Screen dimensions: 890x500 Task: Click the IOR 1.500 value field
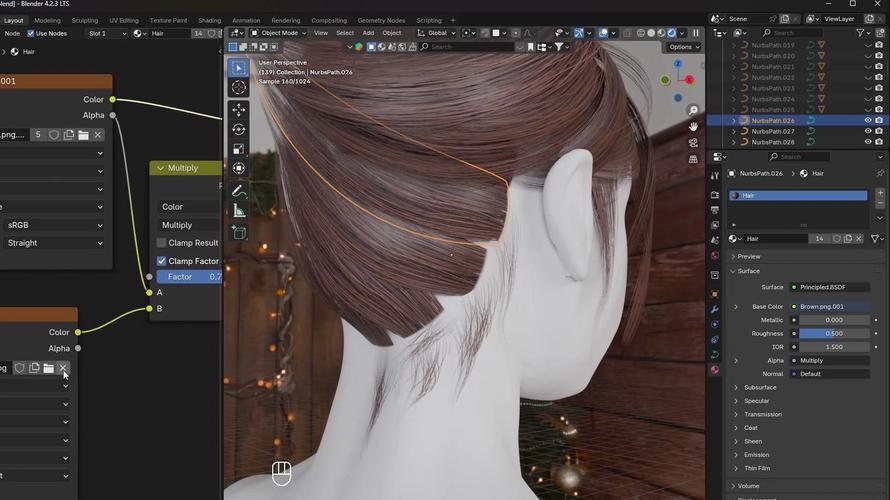point(834,347)
